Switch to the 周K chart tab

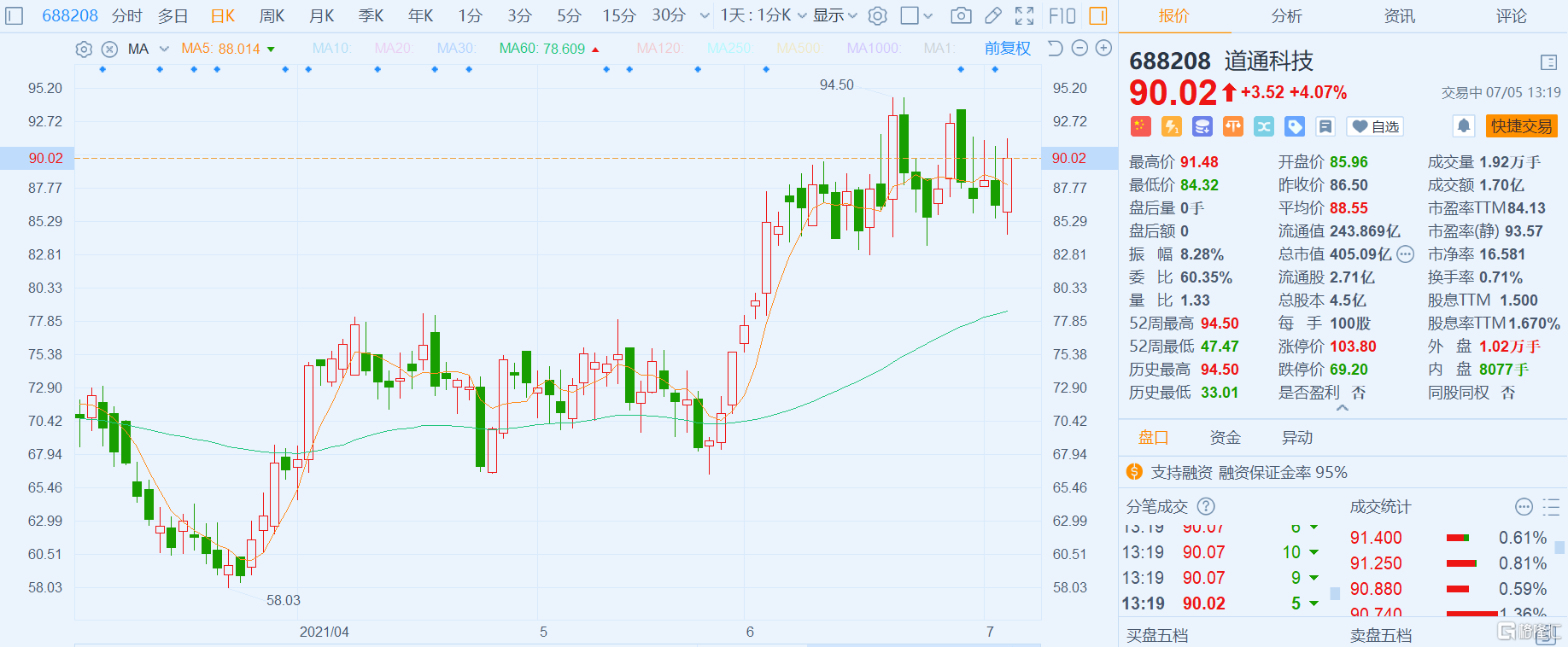(272, 15)
